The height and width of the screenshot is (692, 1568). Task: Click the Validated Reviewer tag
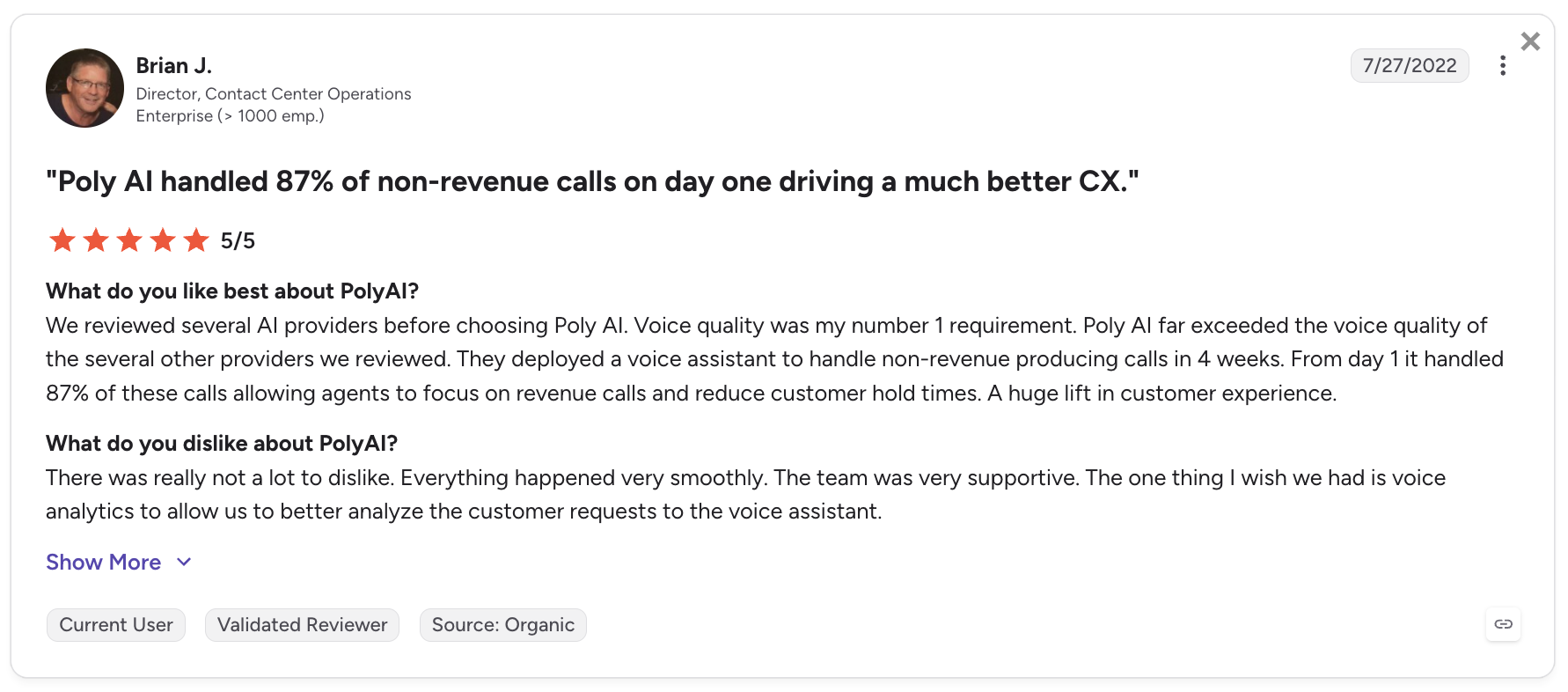303,625
